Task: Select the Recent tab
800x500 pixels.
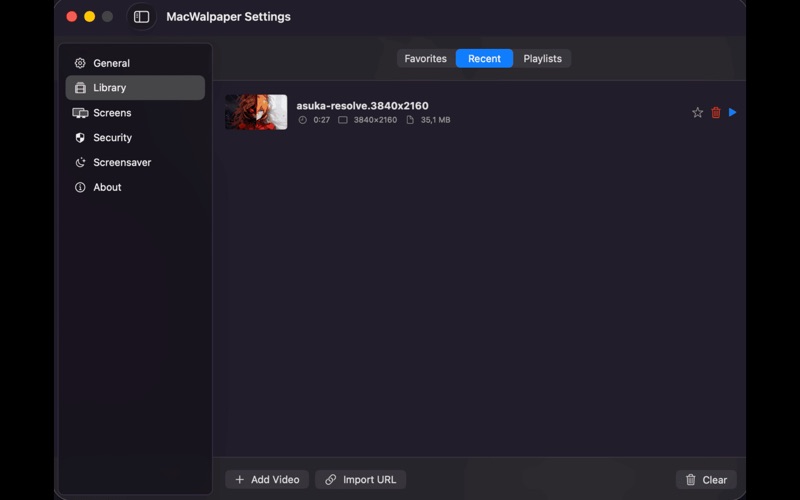Action: pyautogui.click(x=484, y=59)
